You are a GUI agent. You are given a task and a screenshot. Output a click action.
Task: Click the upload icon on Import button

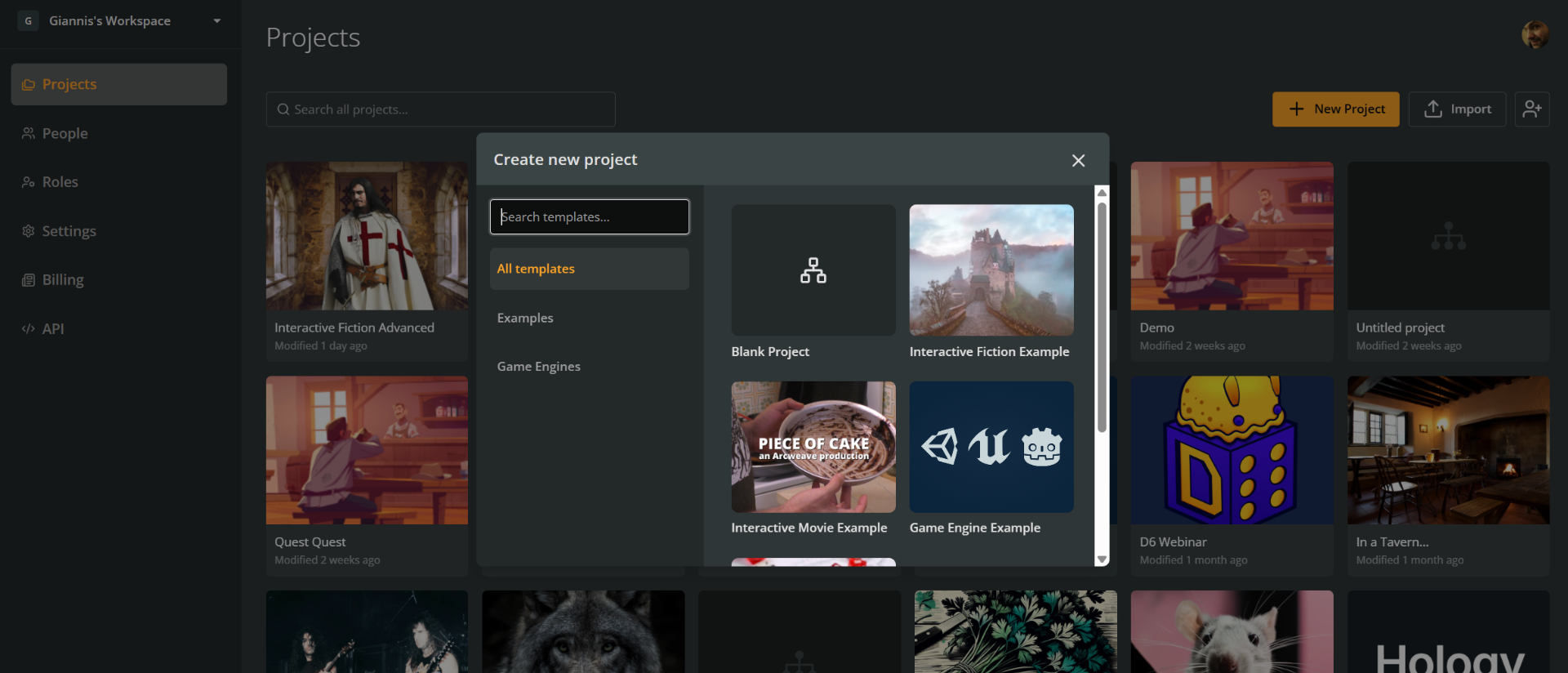click(x=1433, y=109)
